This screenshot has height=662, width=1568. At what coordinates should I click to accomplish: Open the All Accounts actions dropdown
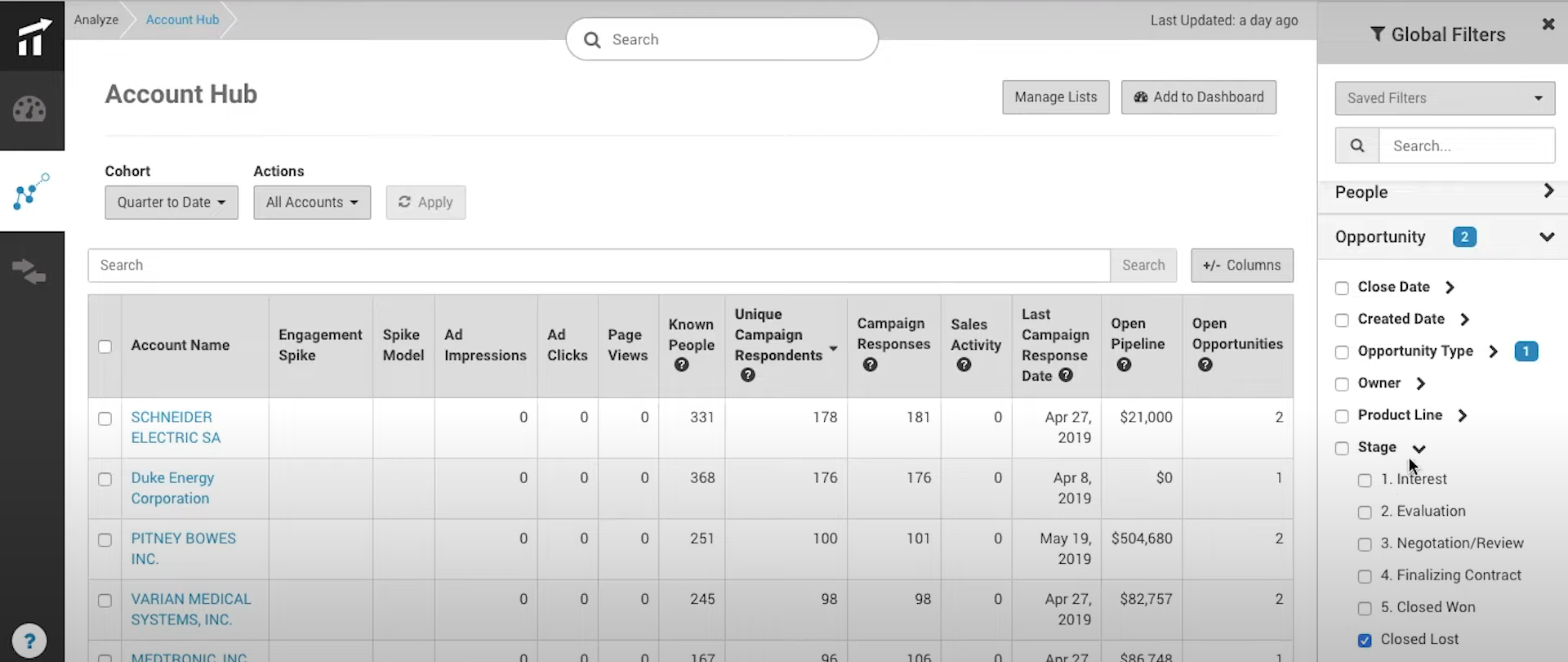tap(312, 203)
